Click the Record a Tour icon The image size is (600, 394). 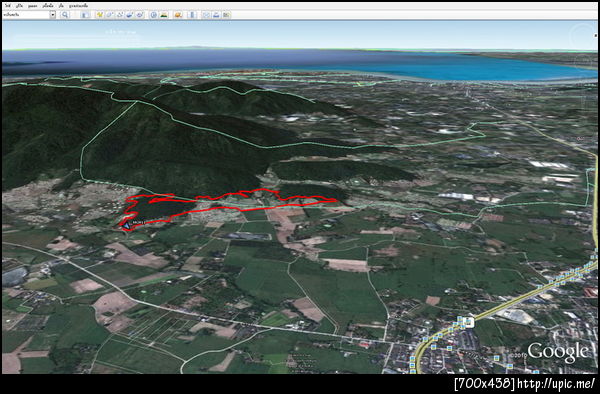pyautogui.click(x=140, y=15)
